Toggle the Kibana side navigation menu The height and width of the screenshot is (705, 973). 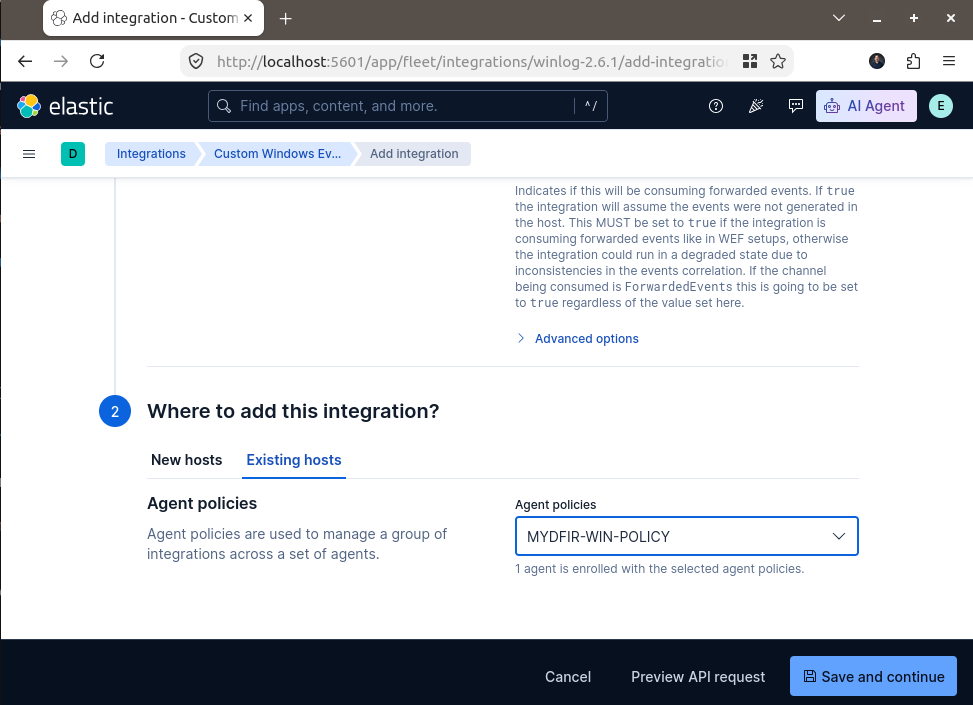29,154
